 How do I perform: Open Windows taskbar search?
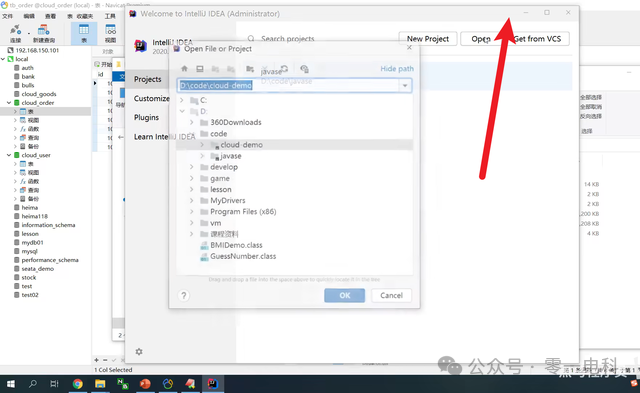33,384
